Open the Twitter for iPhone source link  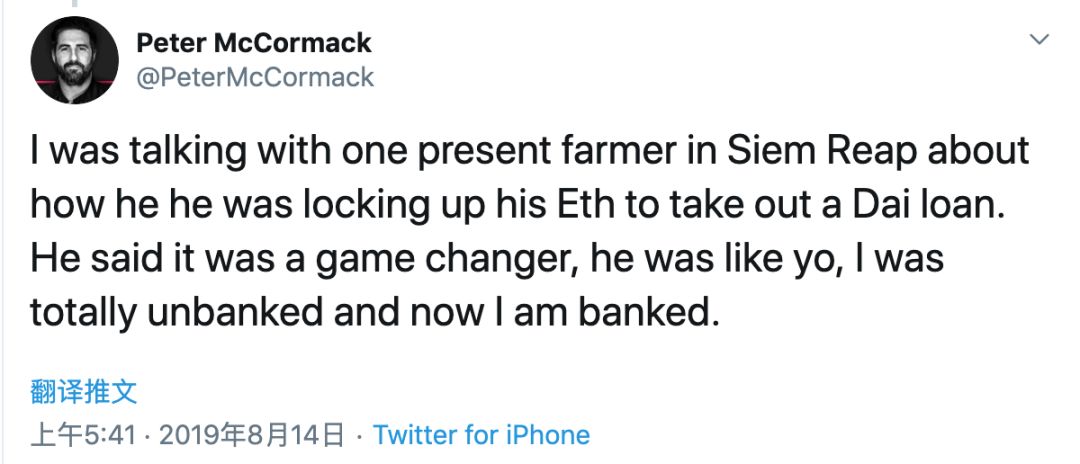(x=481, y=436)
